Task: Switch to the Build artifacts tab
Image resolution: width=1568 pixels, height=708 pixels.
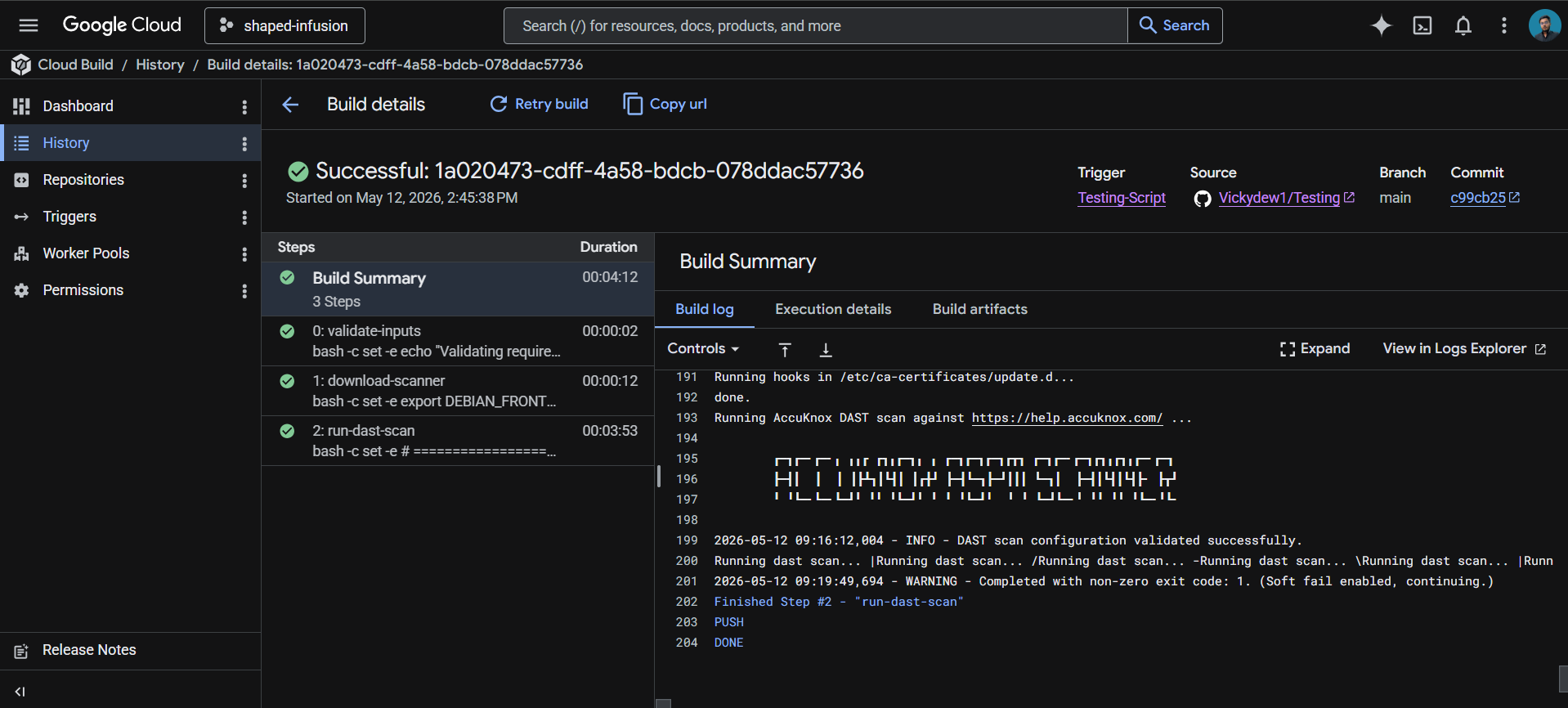Action: [980, 309]
